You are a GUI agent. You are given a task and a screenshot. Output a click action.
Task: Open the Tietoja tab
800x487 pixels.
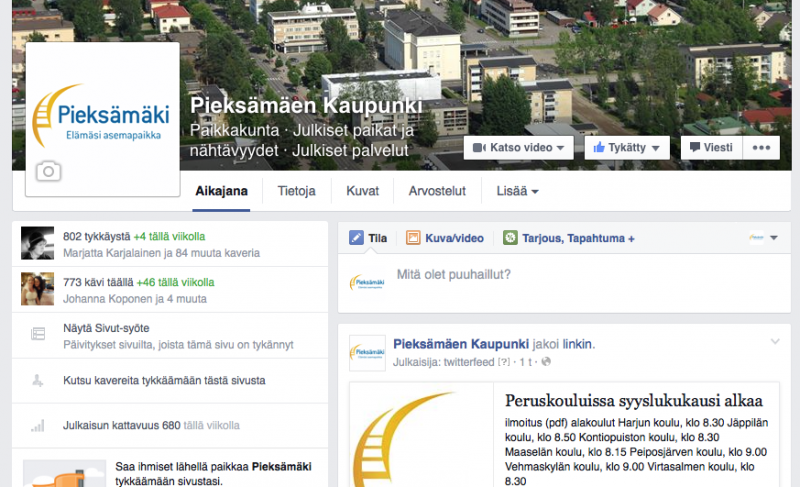tap(296, 191)
